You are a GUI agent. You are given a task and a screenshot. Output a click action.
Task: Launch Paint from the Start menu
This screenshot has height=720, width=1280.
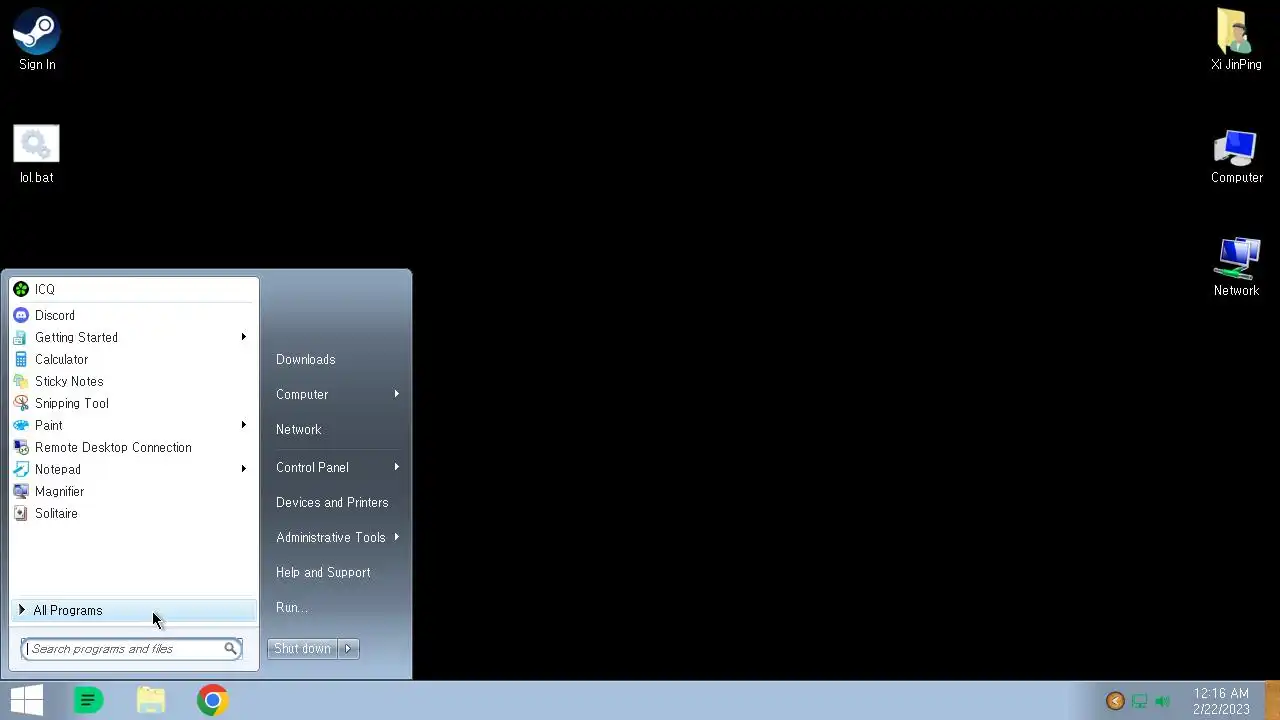[134, 425]
